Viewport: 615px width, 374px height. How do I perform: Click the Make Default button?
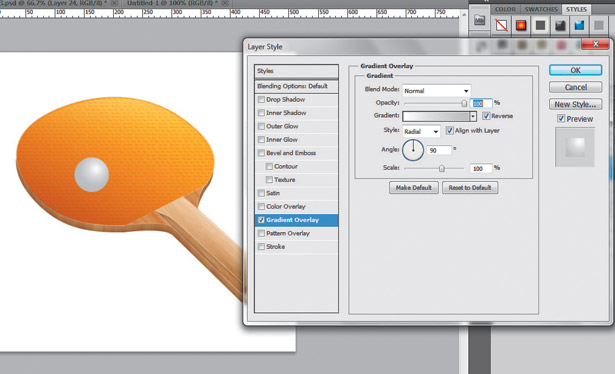[x=414, y=188]
